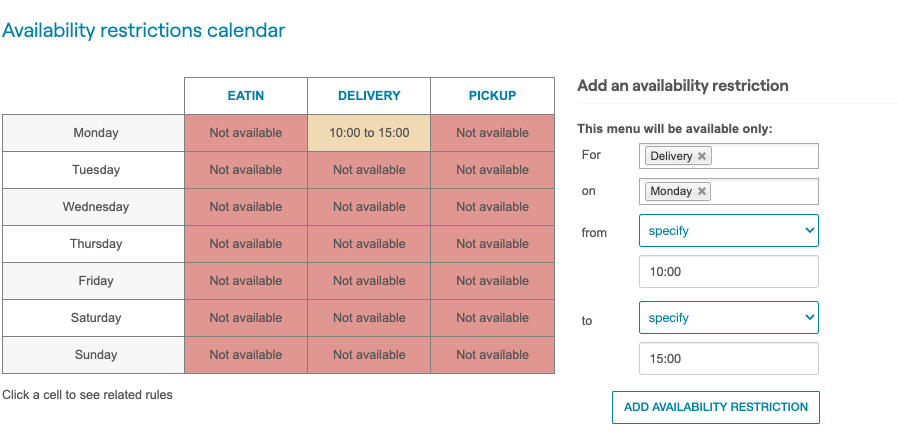The image size is (898, 446).
Task: Click the from time field showing 10:00
Action: pos(728,272)
